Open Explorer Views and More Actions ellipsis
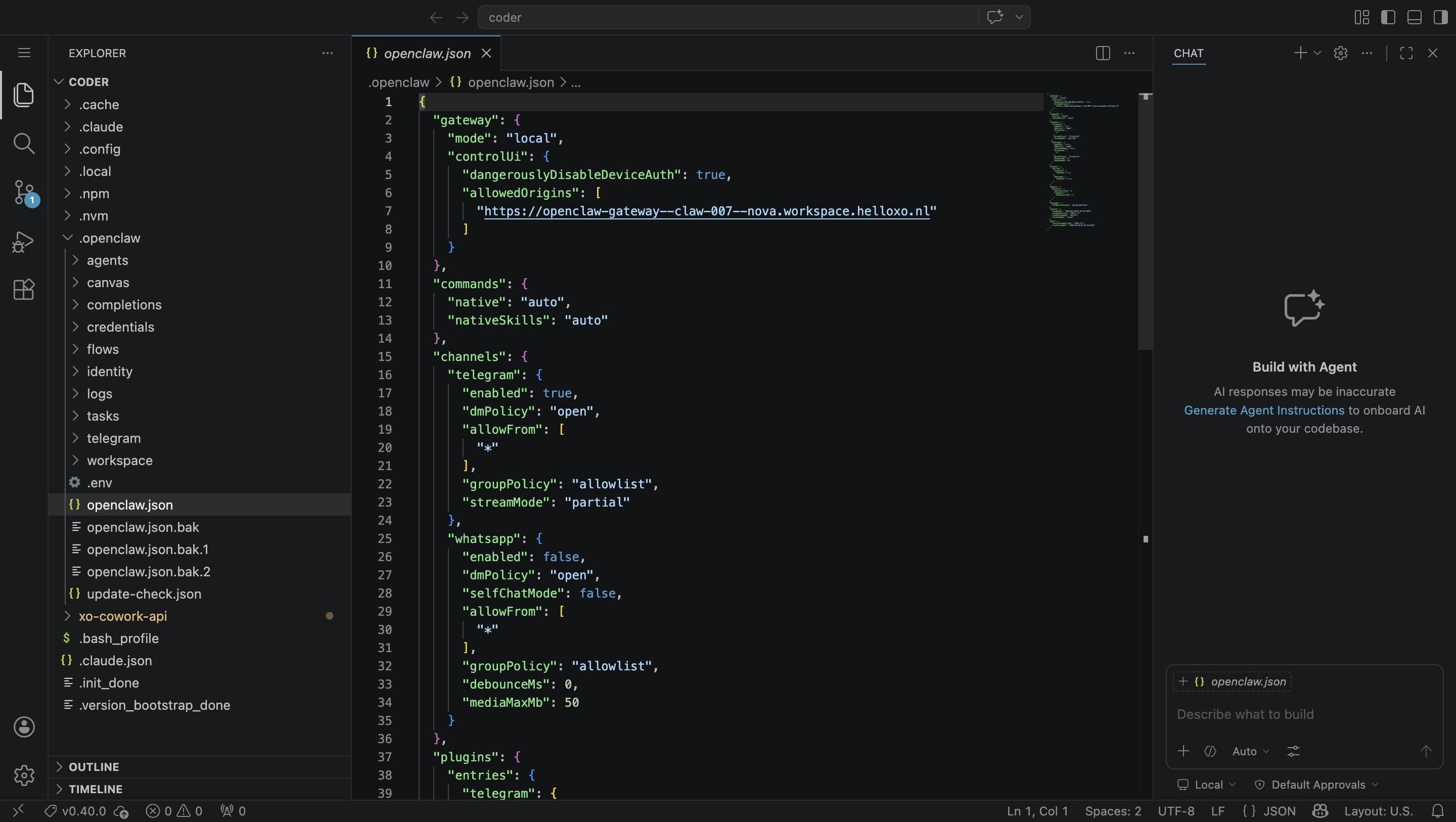The width and height of the screenshot is (1456, 822). (x=327, y=53)
